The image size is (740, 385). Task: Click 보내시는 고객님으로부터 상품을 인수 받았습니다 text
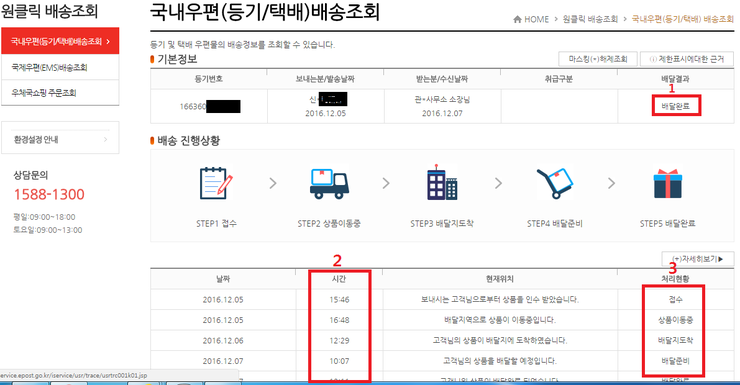tap(500, 299)
